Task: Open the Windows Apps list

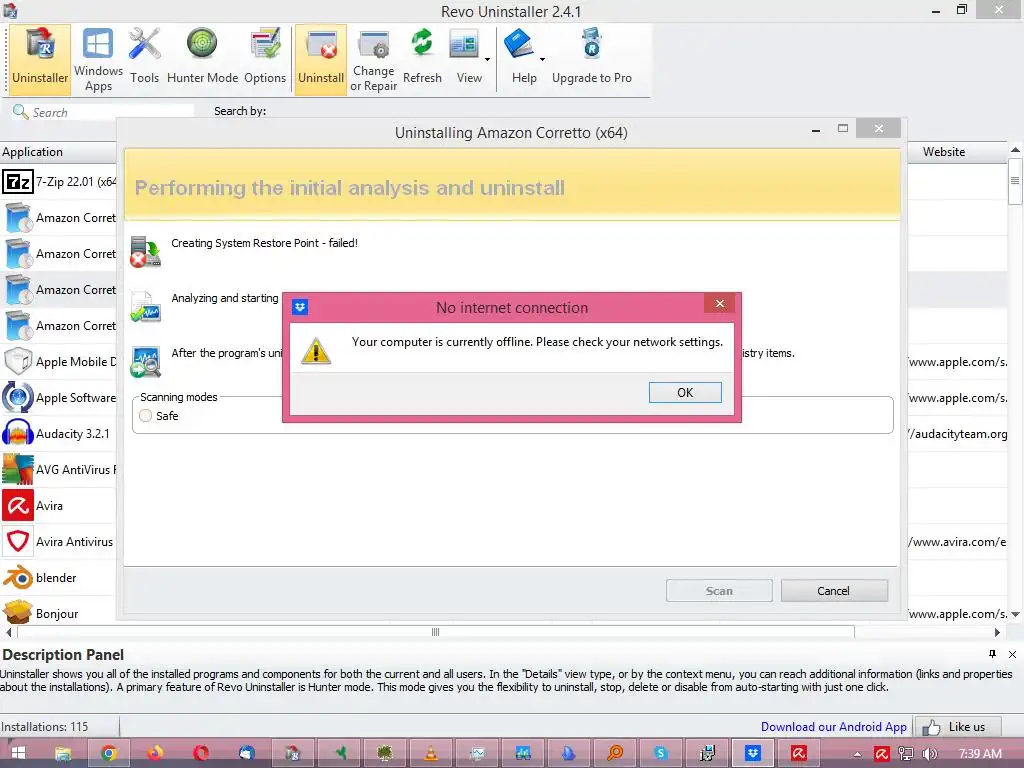Action: coord(98,59)
